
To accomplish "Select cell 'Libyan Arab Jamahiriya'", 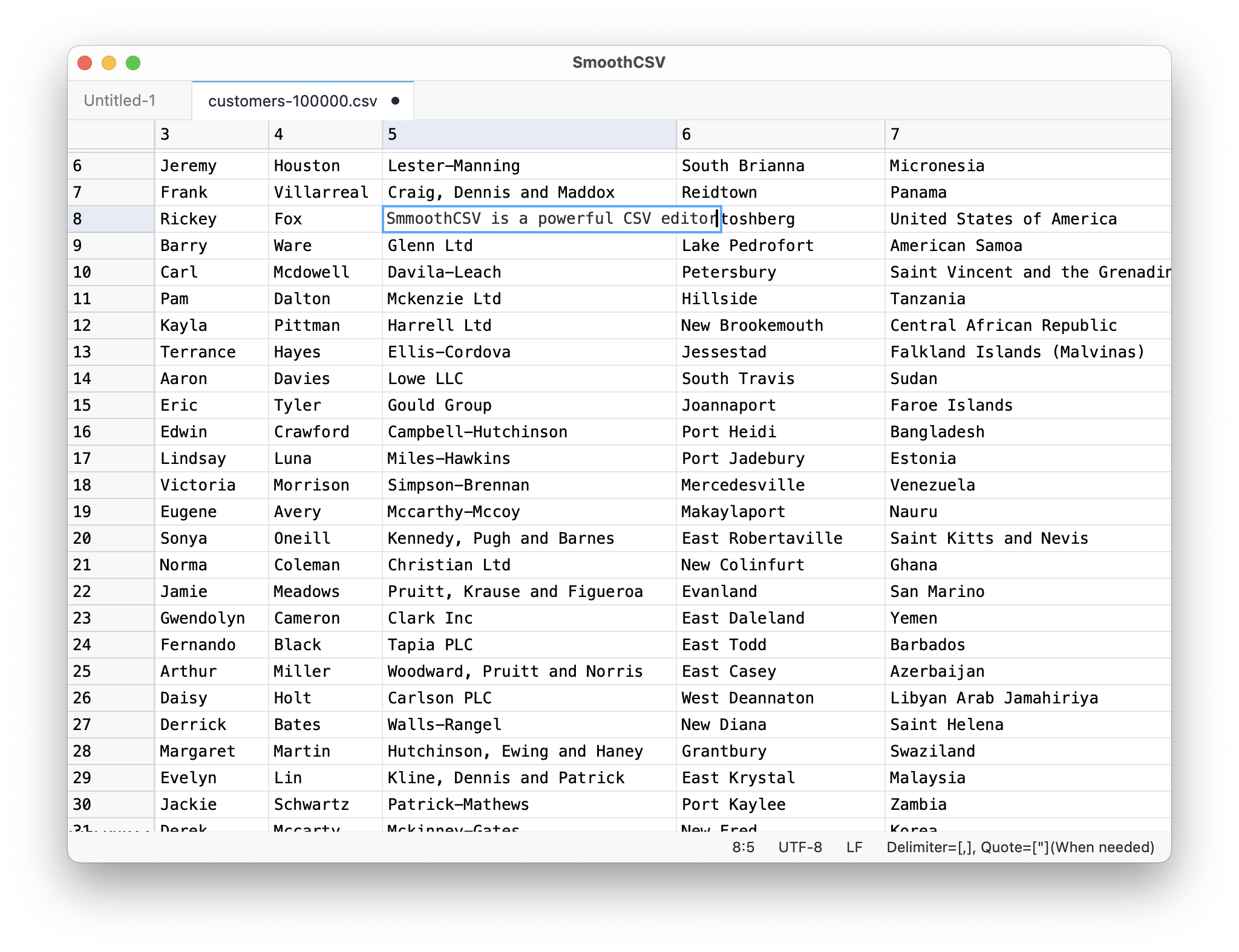I will (1028, 698).
